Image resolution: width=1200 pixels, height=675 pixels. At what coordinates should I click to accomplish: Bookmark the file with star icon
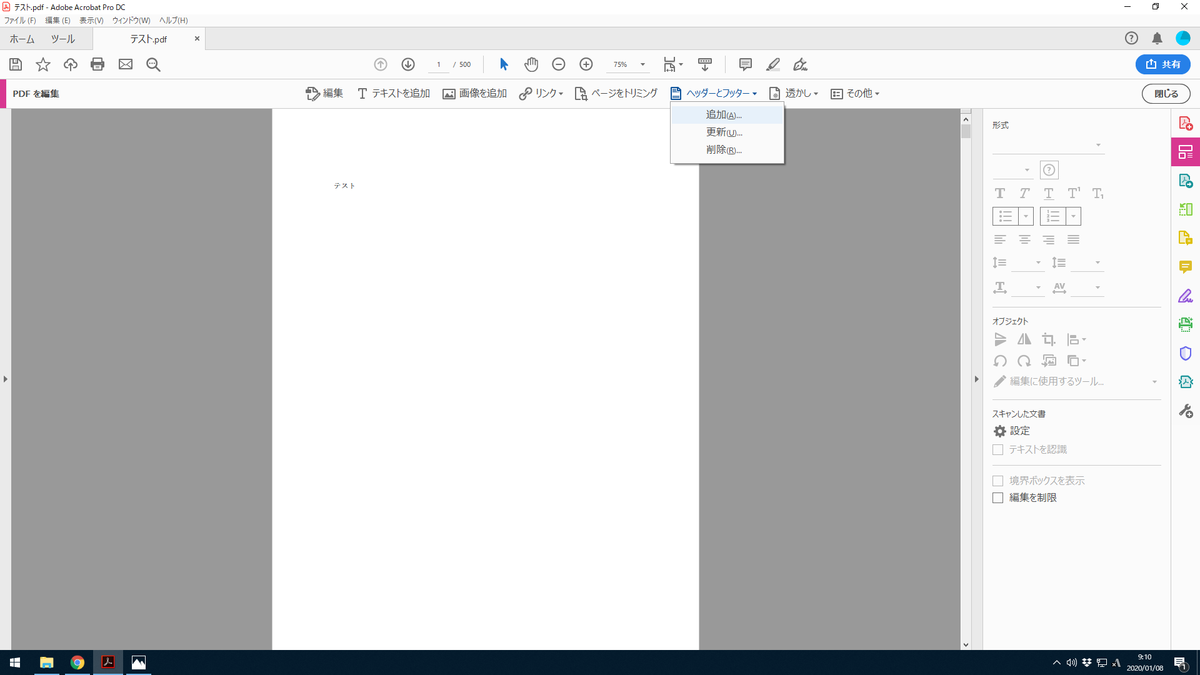tap(43, 64)
